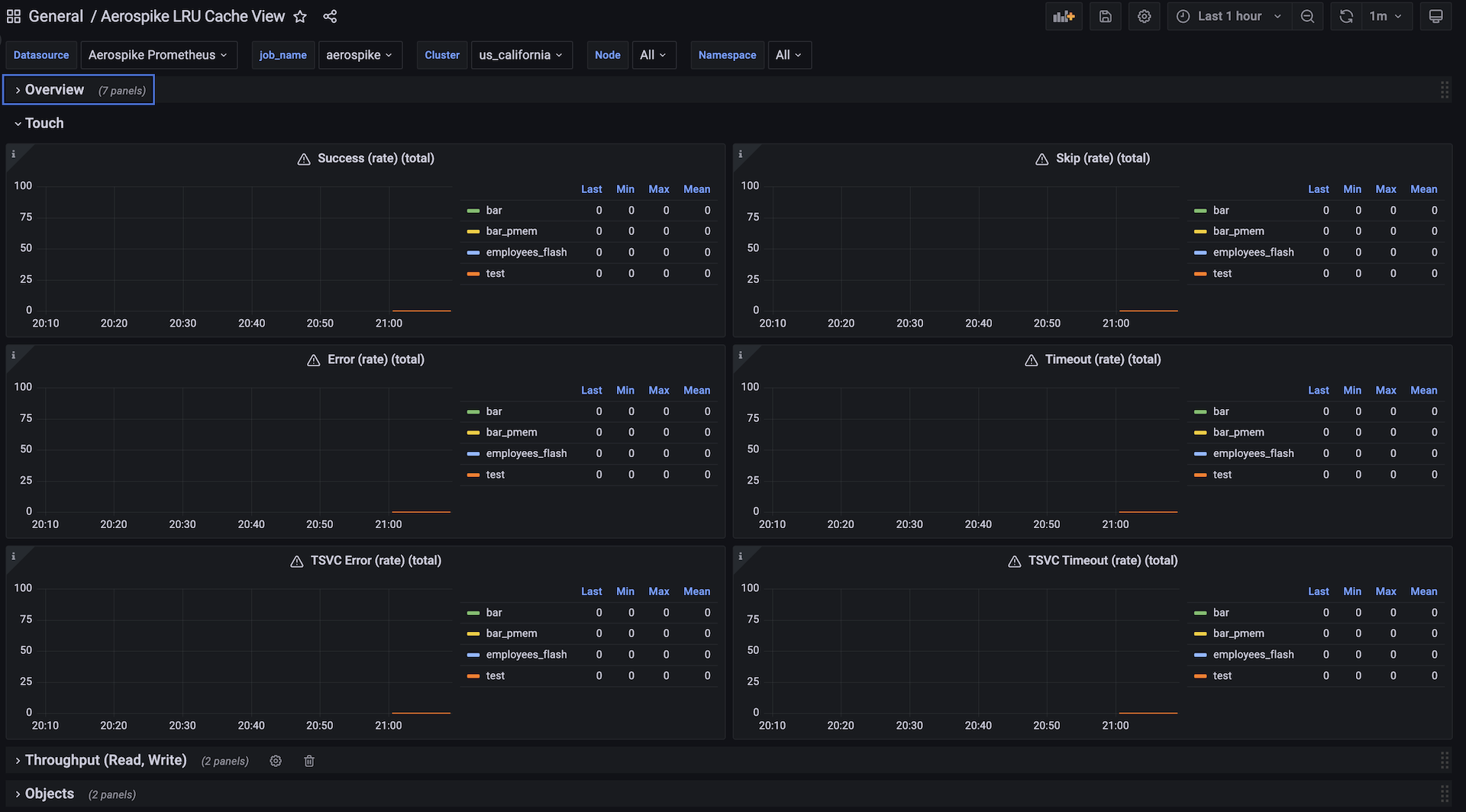Expand the Throughput (Read, Write) row
The image size is (1466, 812).
(105, 761)
